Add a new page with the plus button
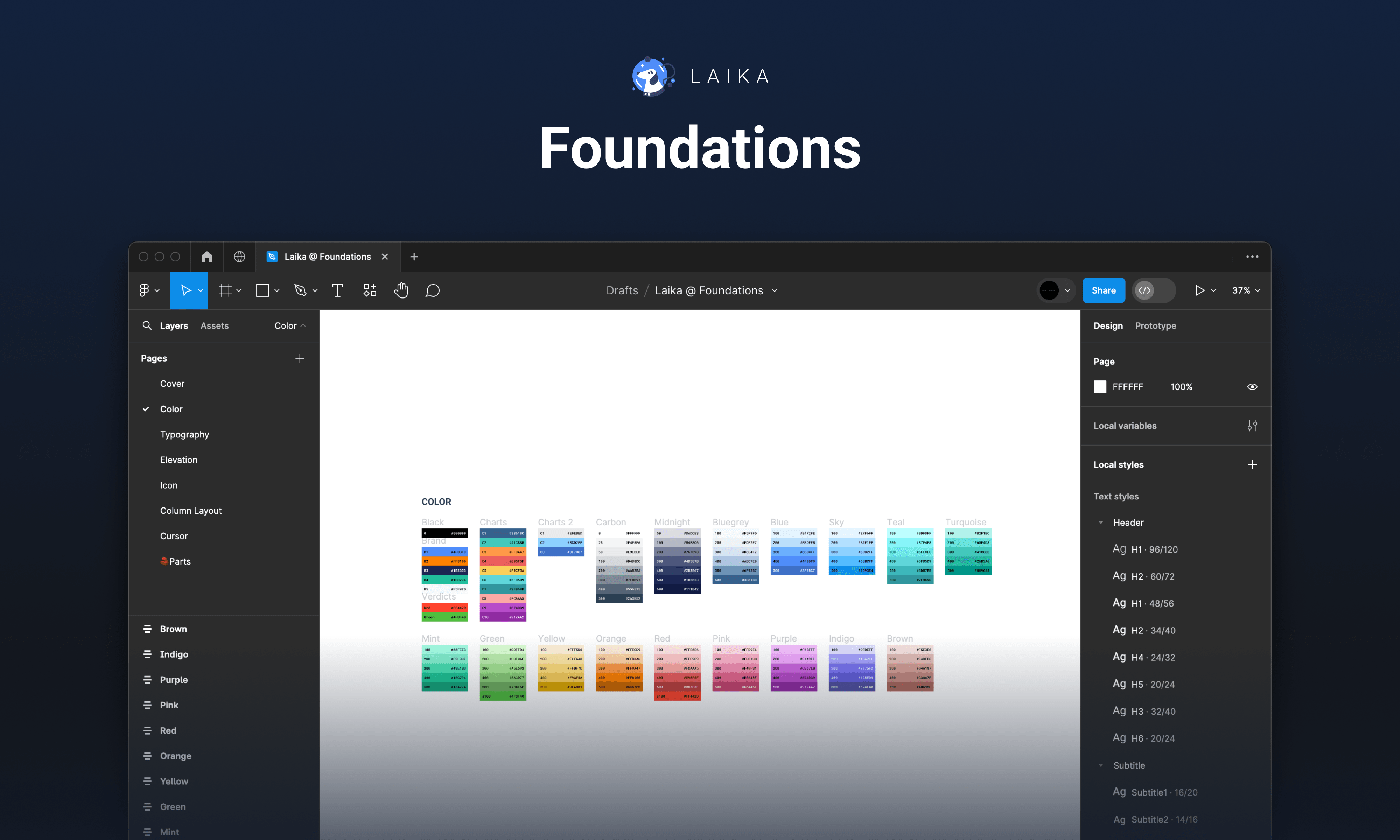This screenshot has height=840, width=1400. click(300, 358)
